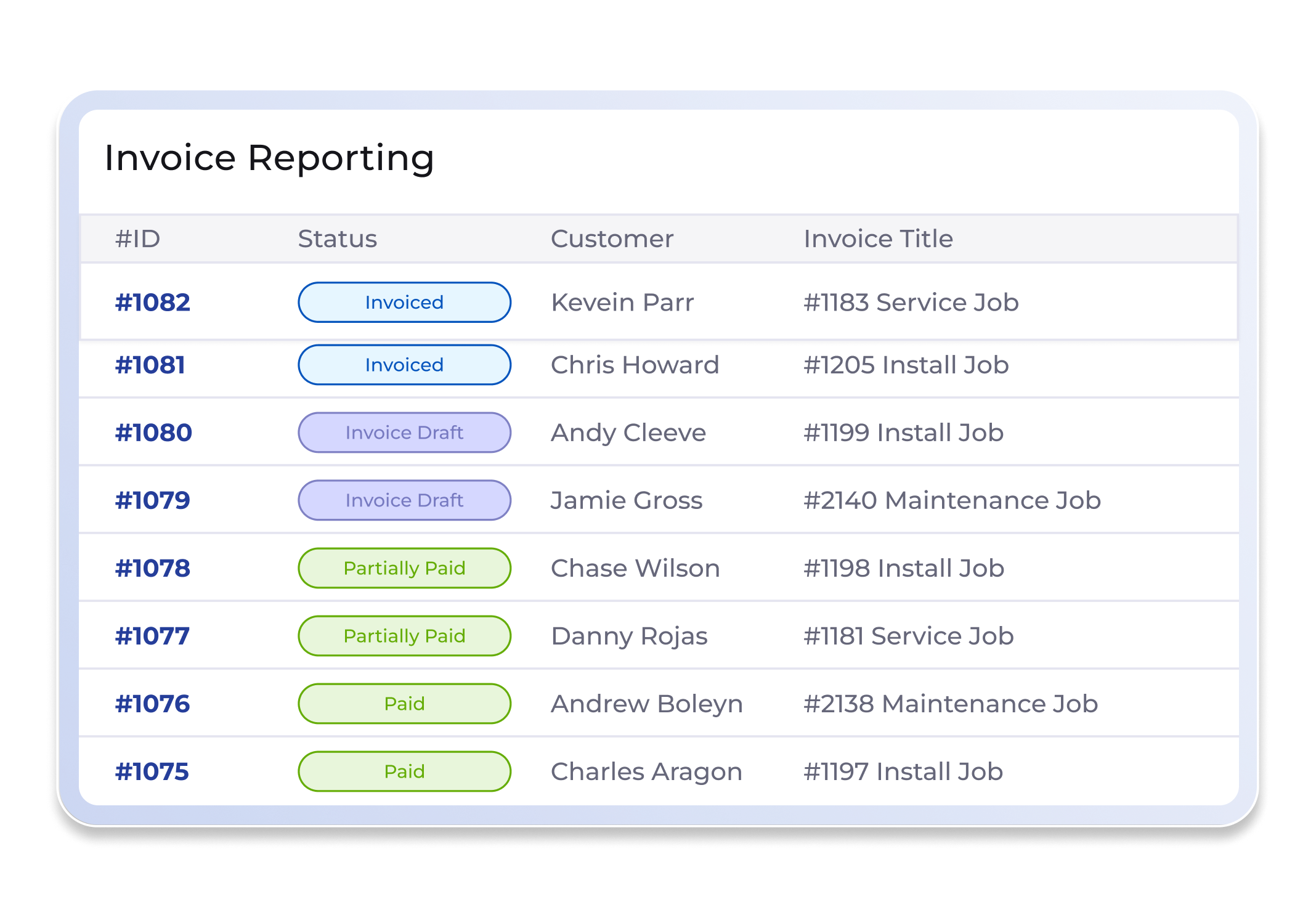Select customer Andrew Boleyn
Viewport: 1316px width, 915px height.
[x=647, y=704]
